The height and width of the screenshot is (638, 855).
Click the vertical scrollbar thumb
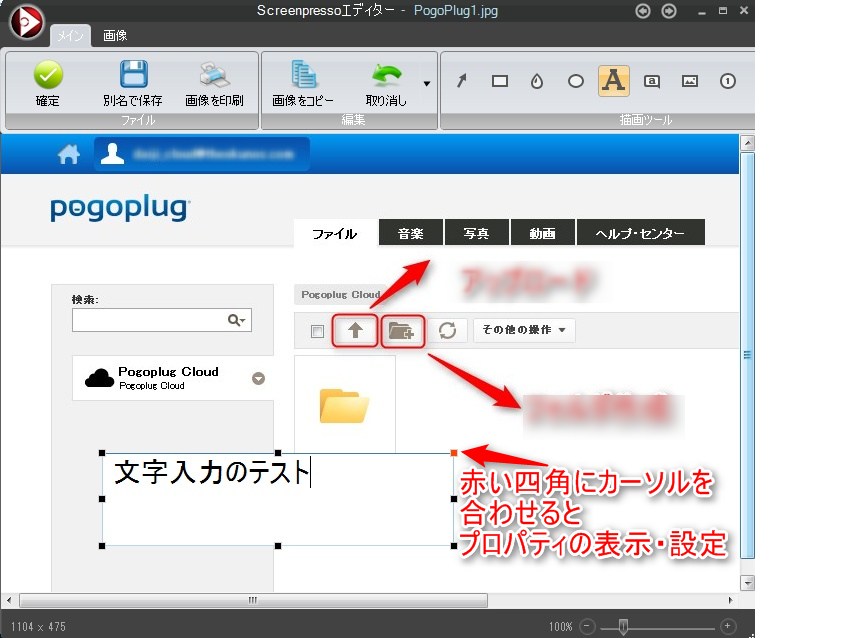click(x=748, y=356)
